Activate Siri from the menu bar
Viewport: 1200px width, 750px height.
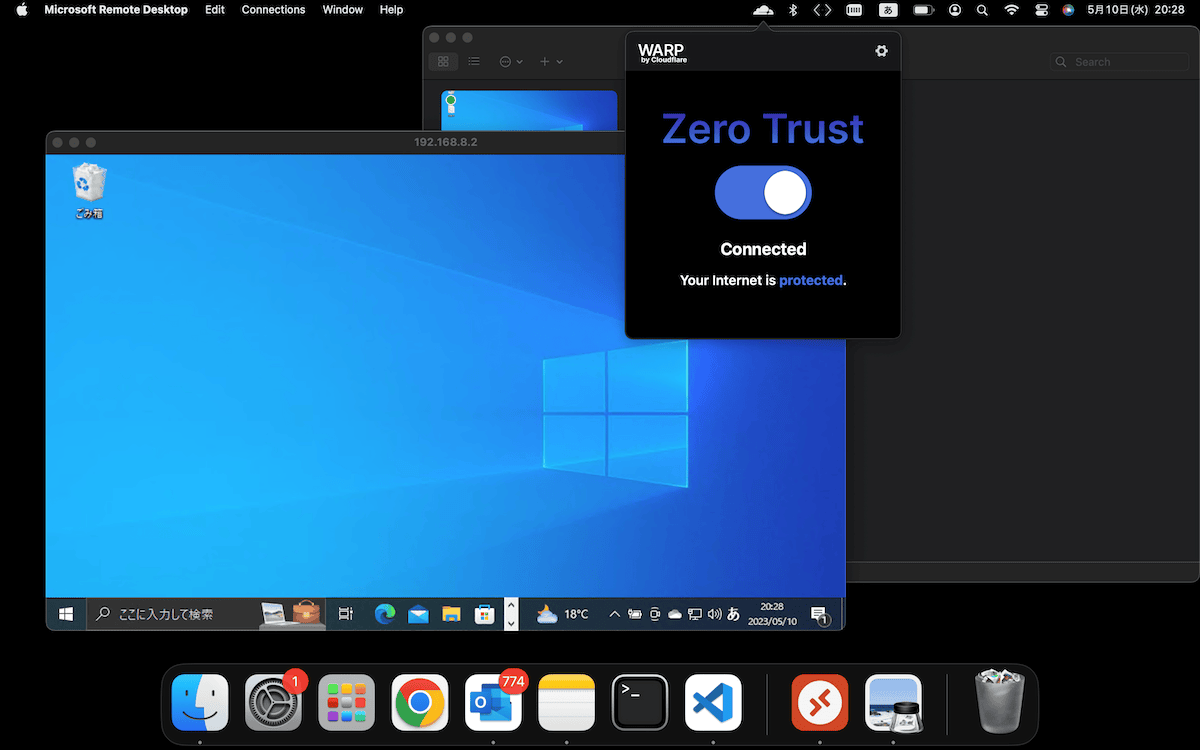pos(1068,10)
